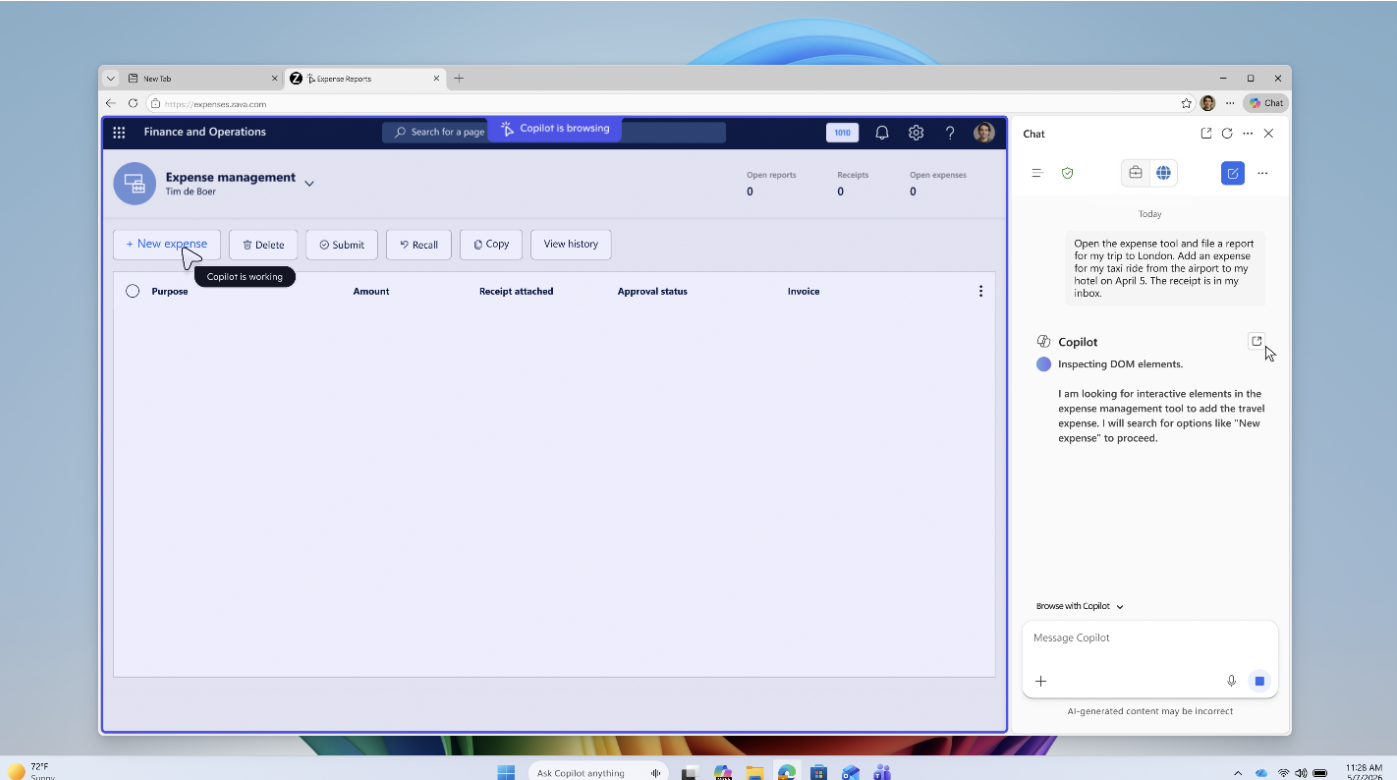The width and height of the screenshot is (1397, 780).
Task: Open the browser profile avatar
Action: [x=1208, y=103]
